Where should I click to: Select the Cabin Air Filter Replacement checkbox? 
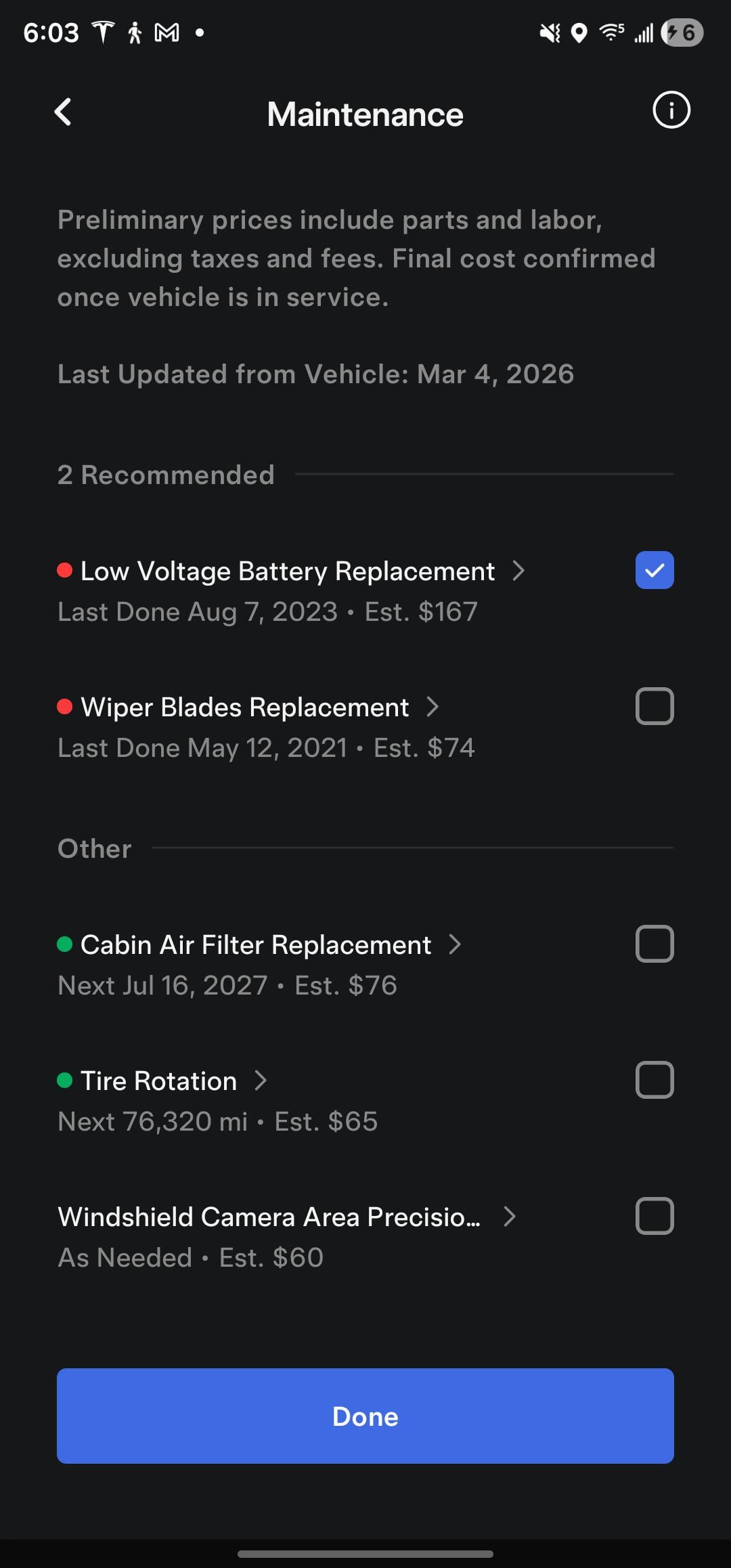(x=654, y=944)
